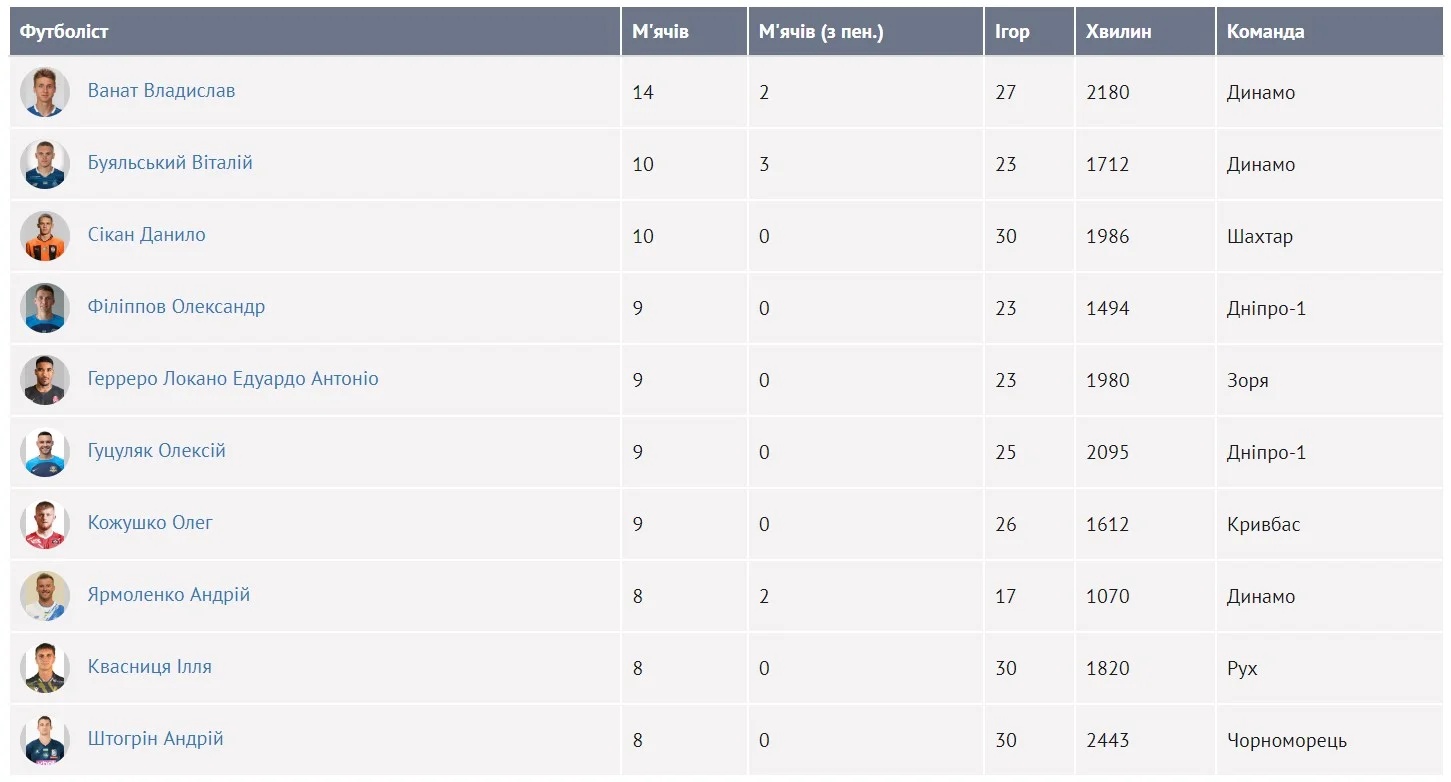Screen dimensions: 1451x782
Task: Follow the Герреро Локано Едуардо Антоніо link
Action: (x=233, y=379)
